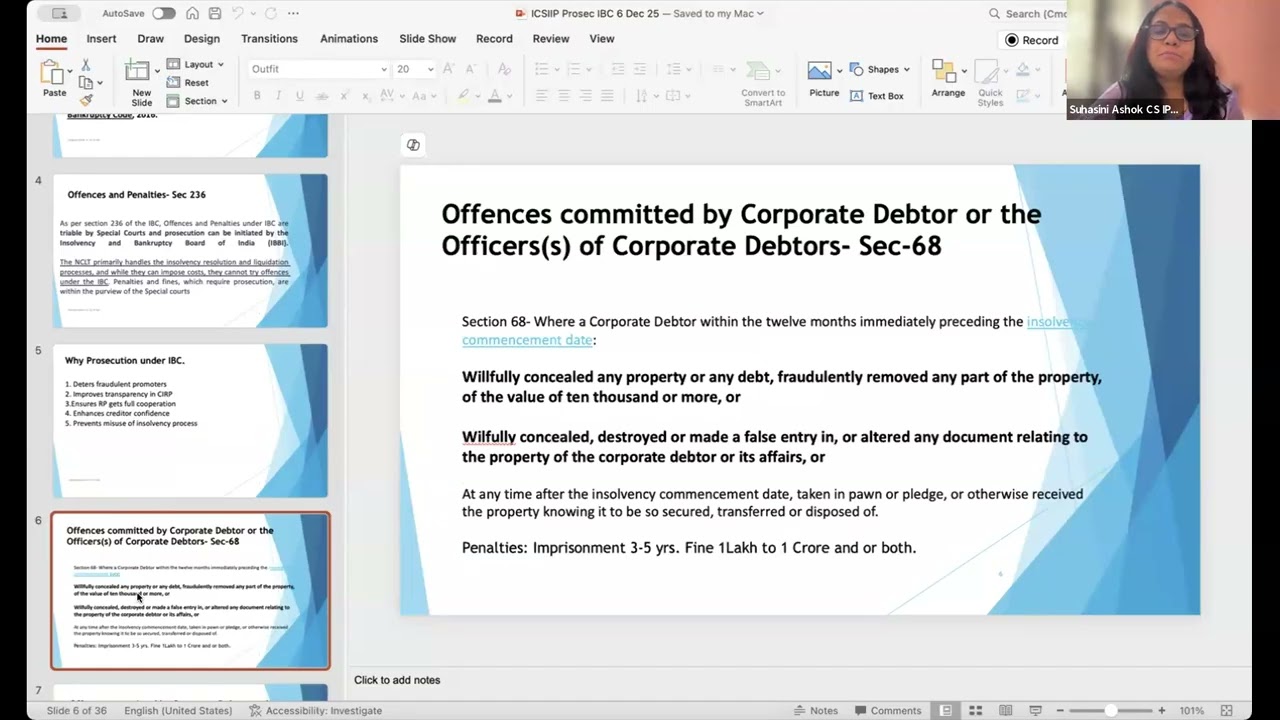Open the Animations tab
Image resolution: width=1280 pixels, height=720 pixels.
tap(349, 39)
